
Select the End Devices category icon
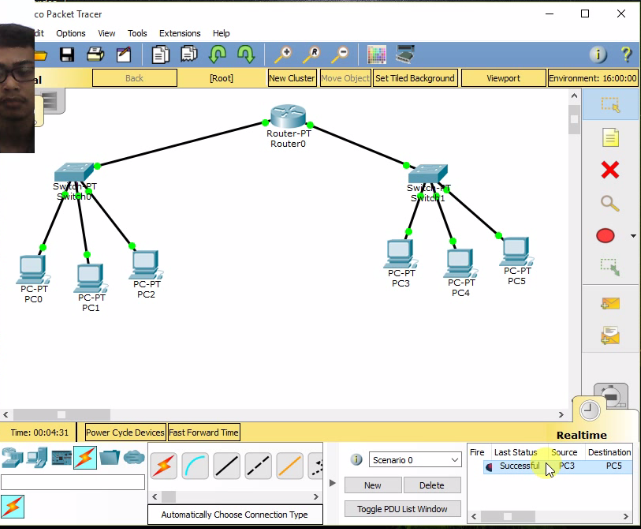point(37,458)
